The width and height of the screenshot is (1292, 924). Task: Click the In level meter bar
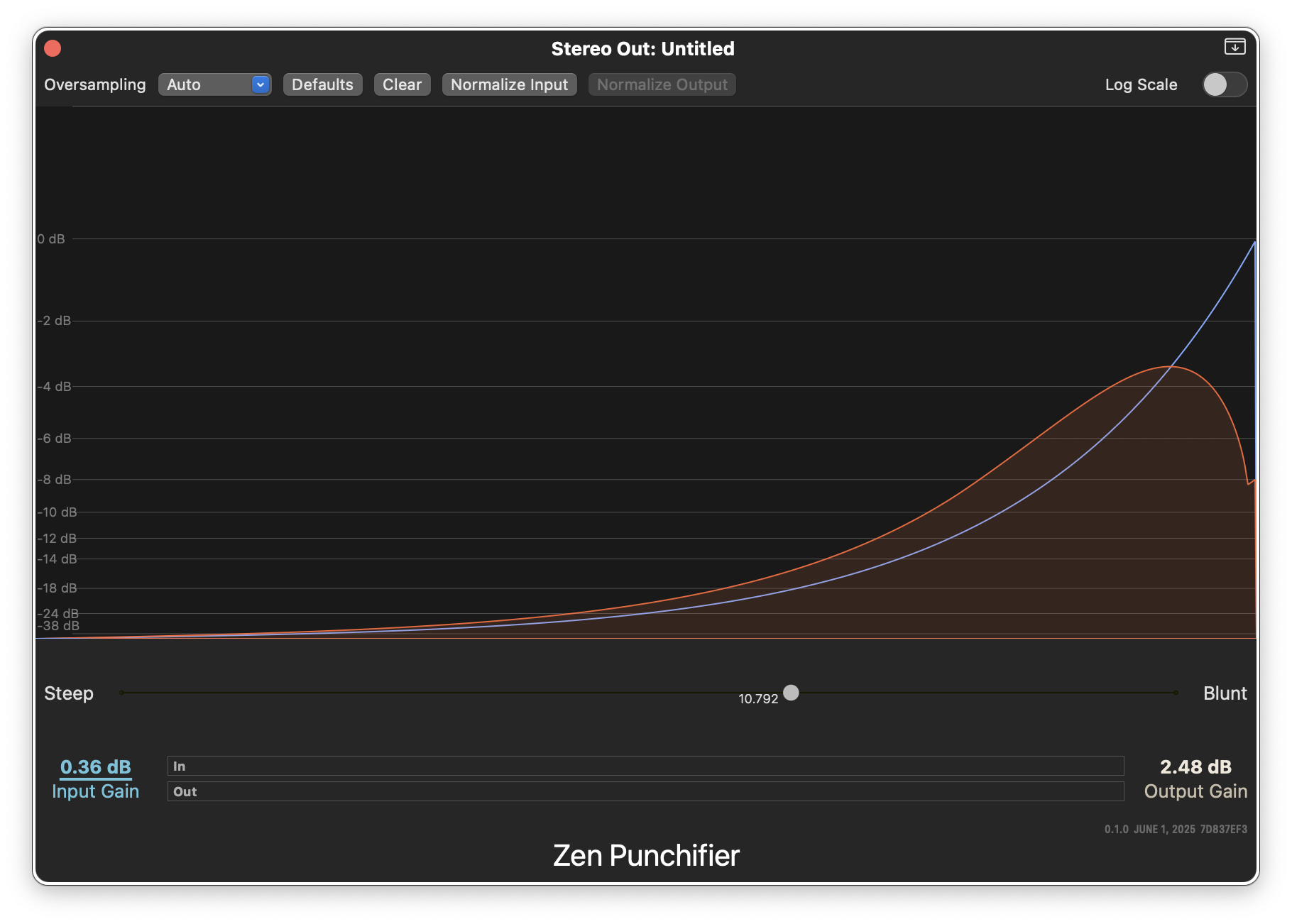point(645,766)
